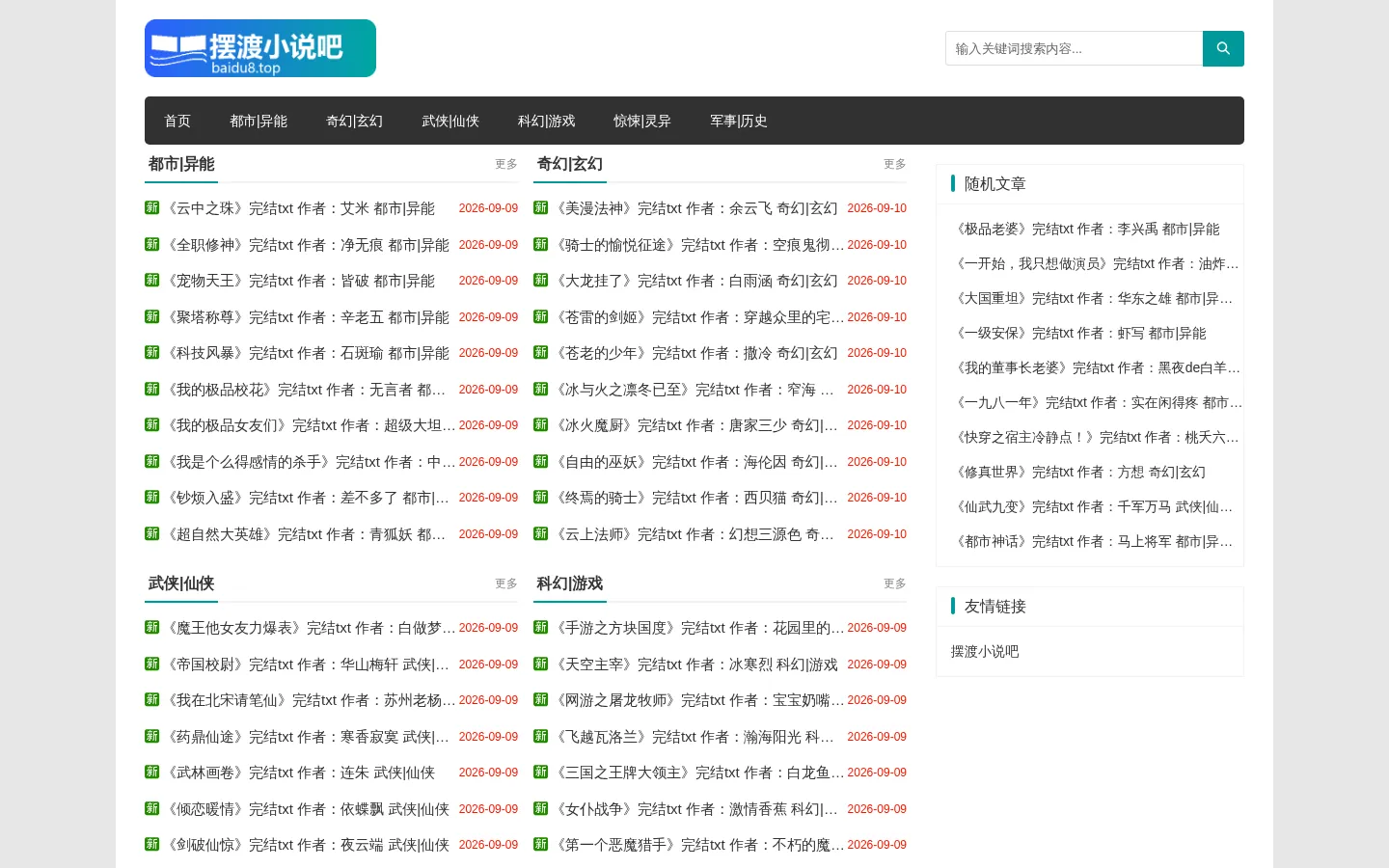Click the 新 badge beside 《女仆战争》
The image size is (1389, 868).
[x=541, y=809]
